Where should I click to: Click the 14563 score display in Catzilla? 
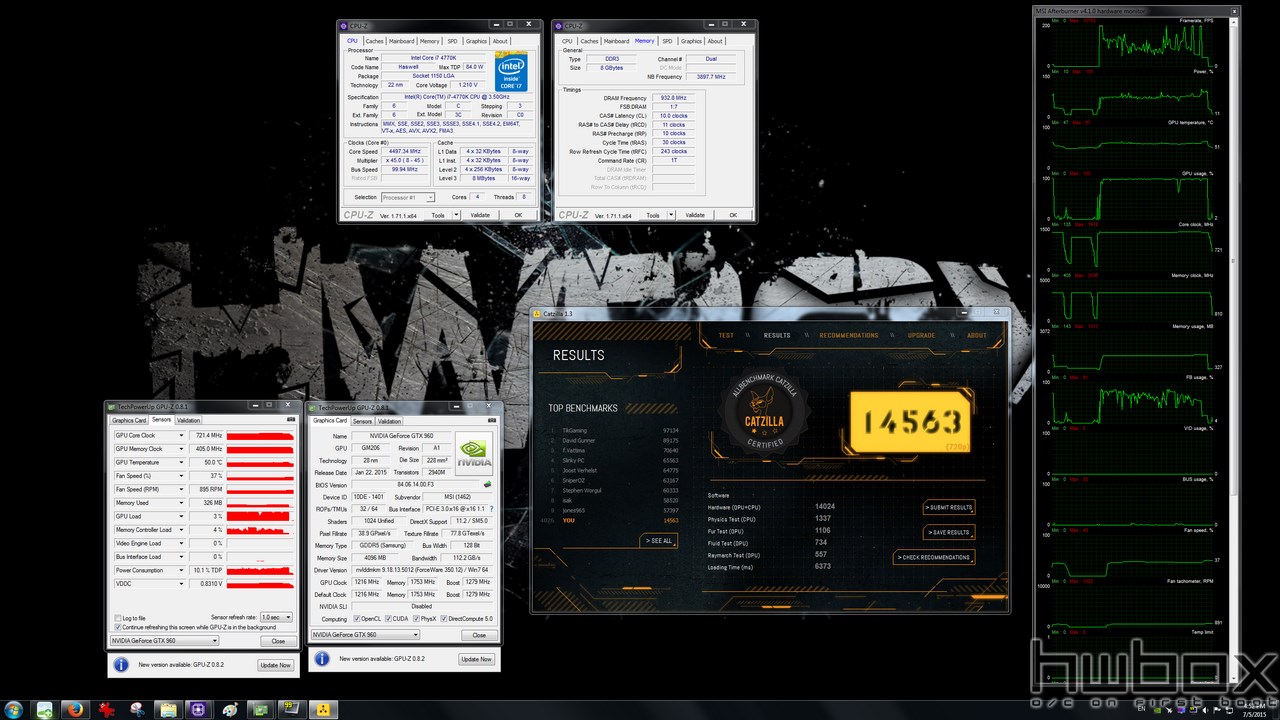coord(910,421)
